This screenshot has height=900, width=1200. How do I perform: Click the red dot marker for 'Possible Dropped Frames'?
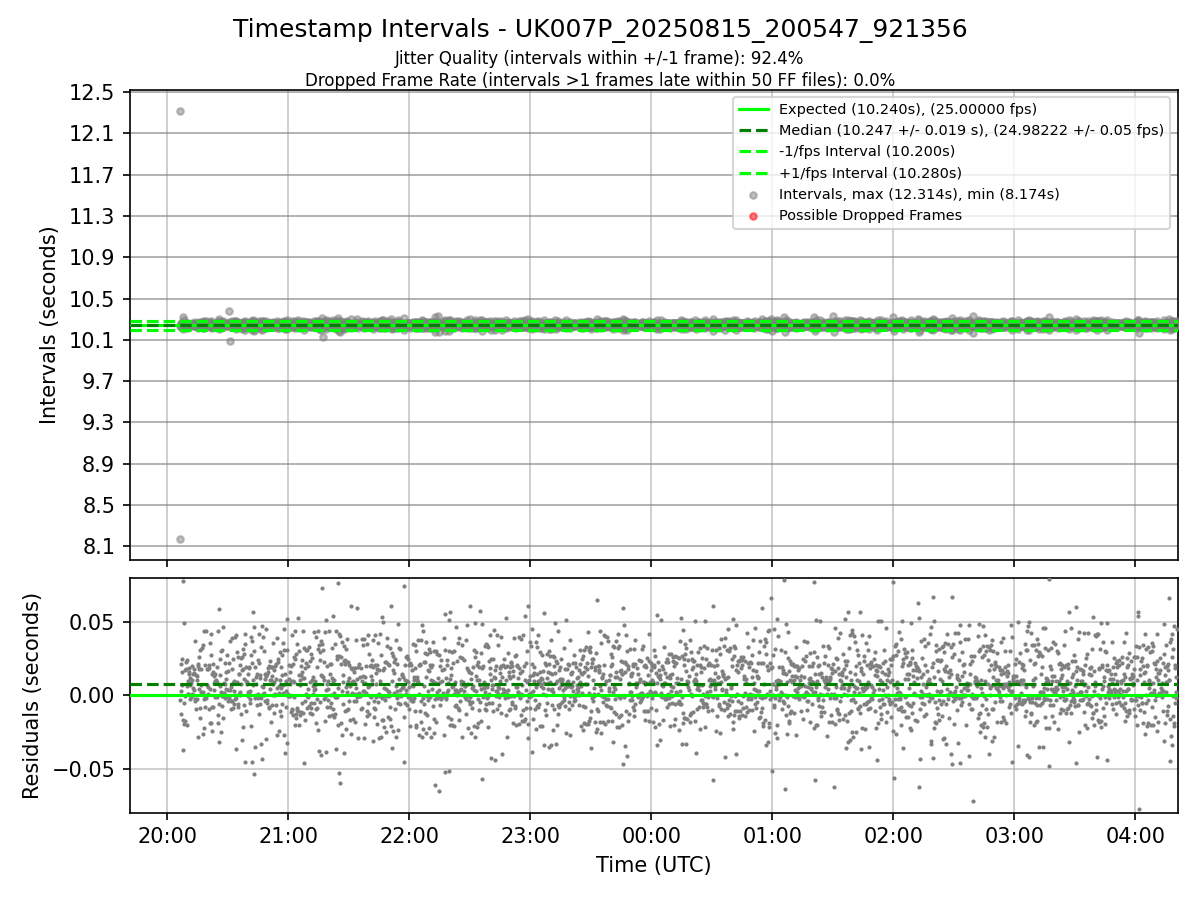pos(754,215)
